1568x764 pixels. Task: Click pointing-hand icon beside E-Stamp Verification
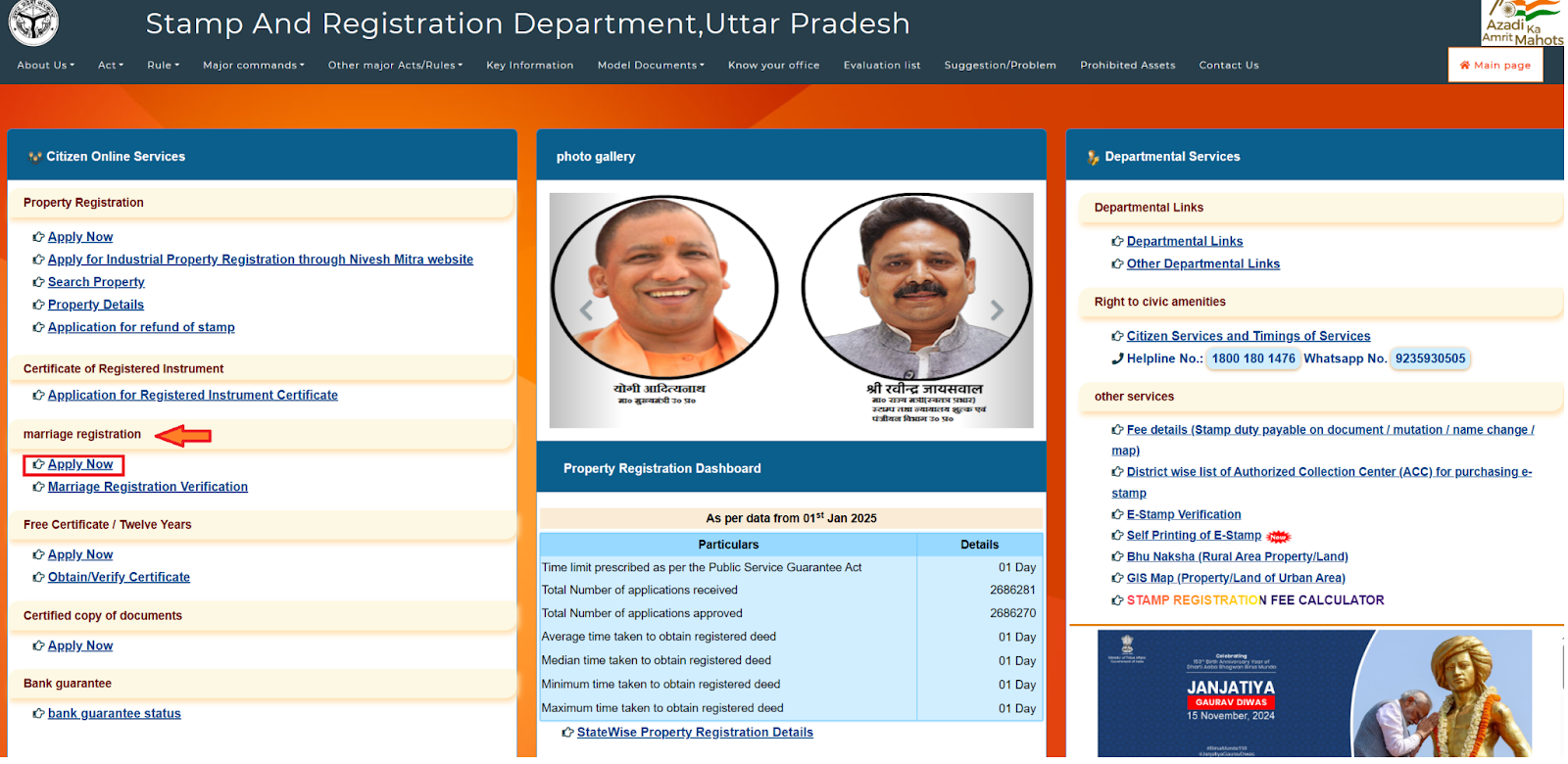(1117, 514)
